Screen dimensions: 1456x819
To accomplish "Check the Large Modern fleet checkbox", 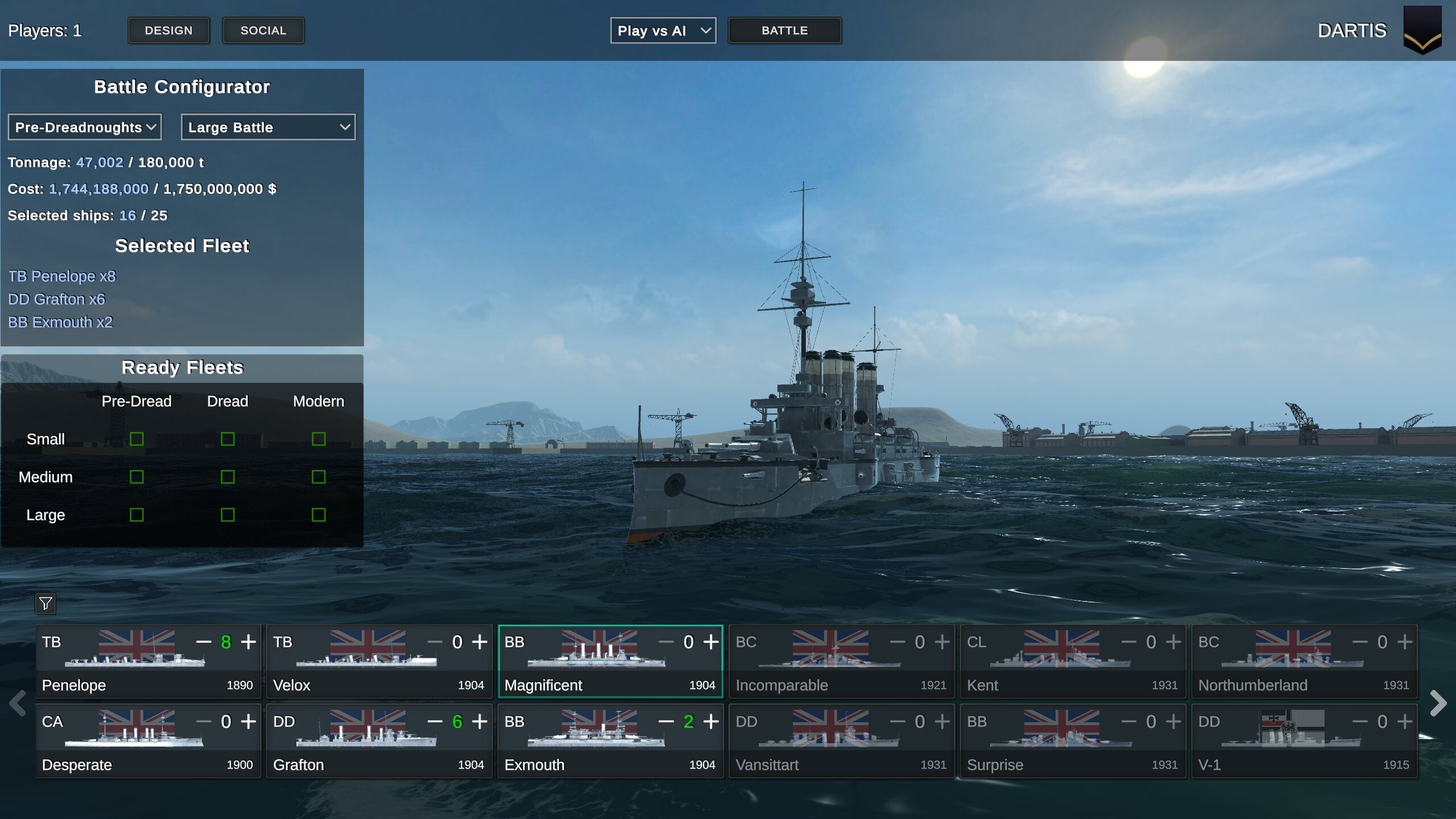I will click(318, 515).
